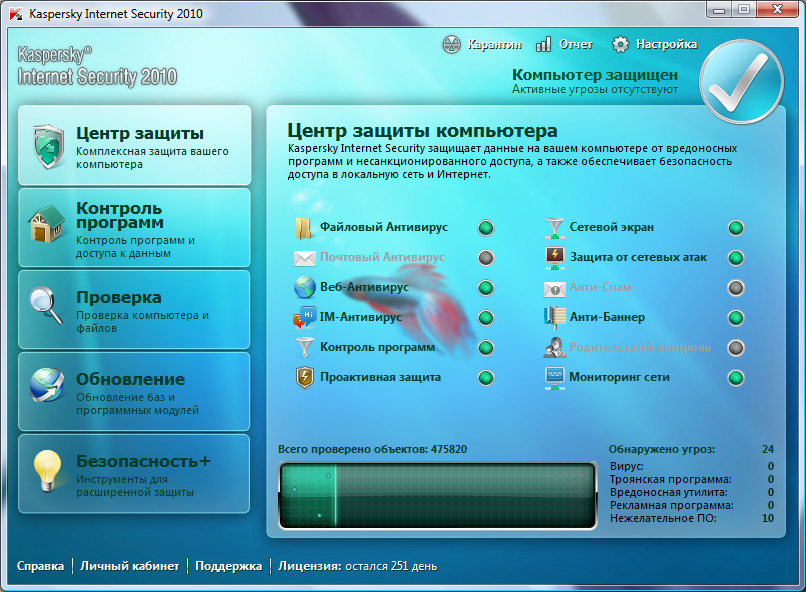This screenshot has width=806, height=592.
Task: Click the Защита от сетевых атак icon
Action: pyautogui.click(x=555, y=258)
